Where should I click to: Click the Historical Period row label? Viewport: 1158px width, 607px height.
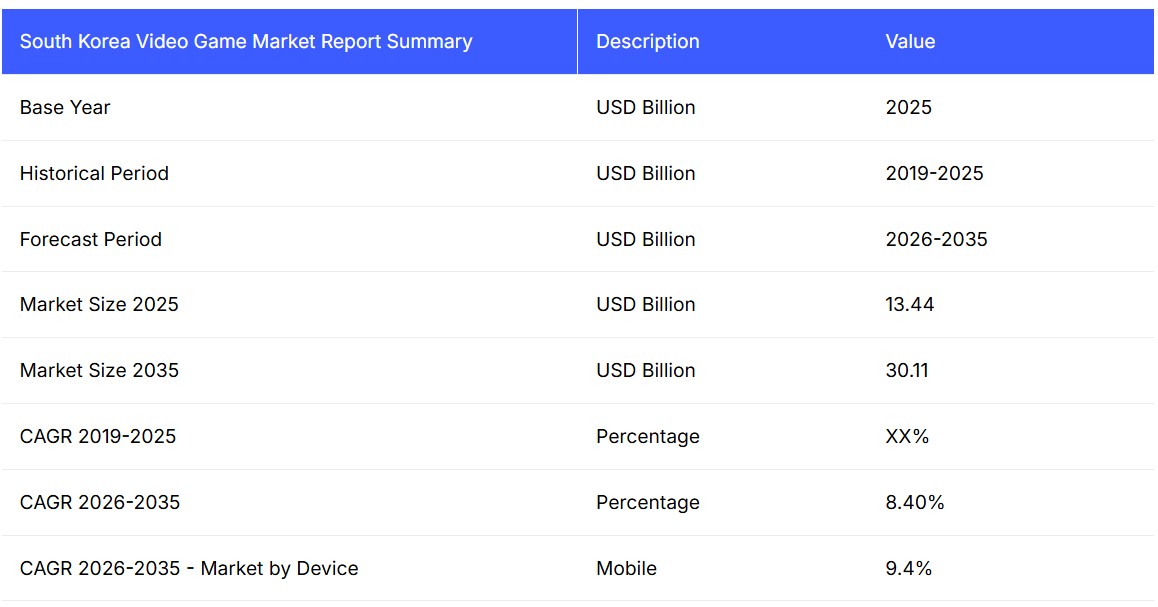tap(94, 174)
